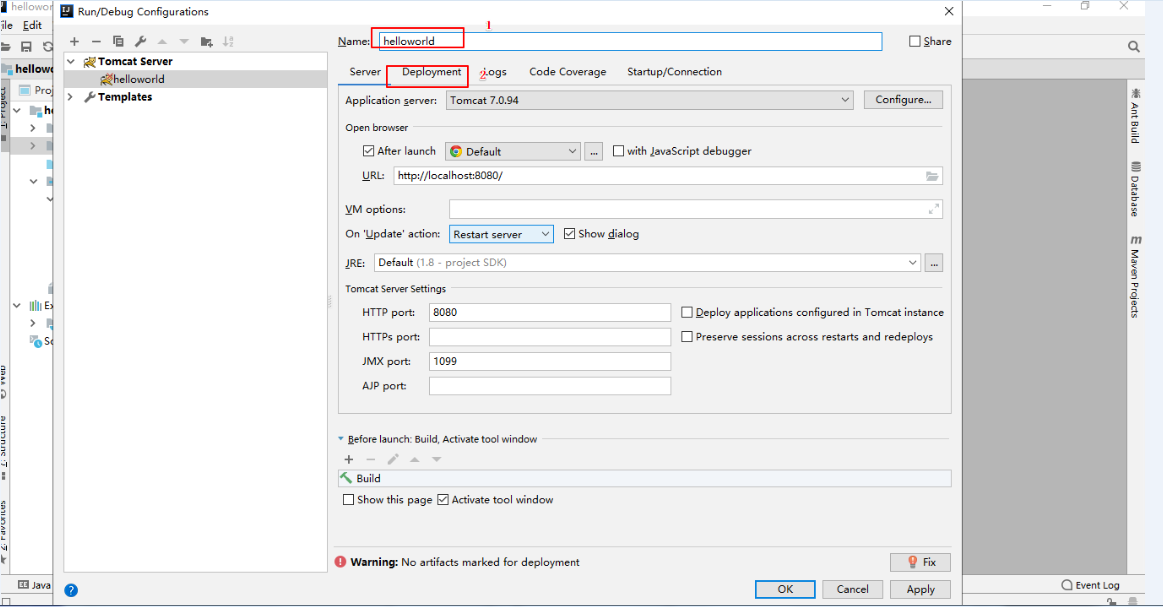Click the Configure... button
Screen dimensions: 1163x607
pos(903,100)
